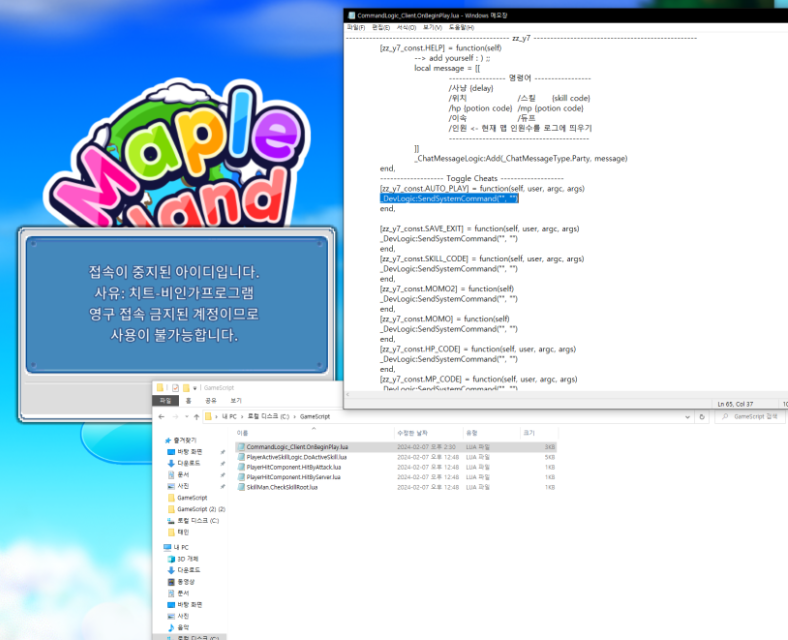Screen dimensions: 788x640
Task: Click 로컬 디스크 (C:) in address bar
Action: coord(266,416)
